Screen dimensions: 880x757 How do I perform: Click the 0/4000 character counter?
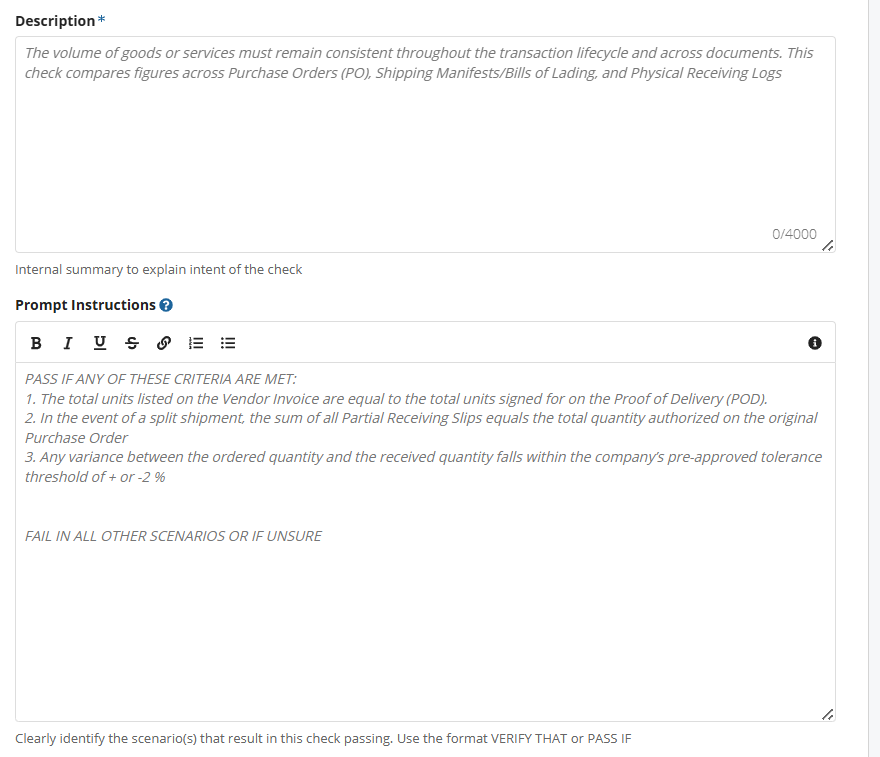[794, 234]
